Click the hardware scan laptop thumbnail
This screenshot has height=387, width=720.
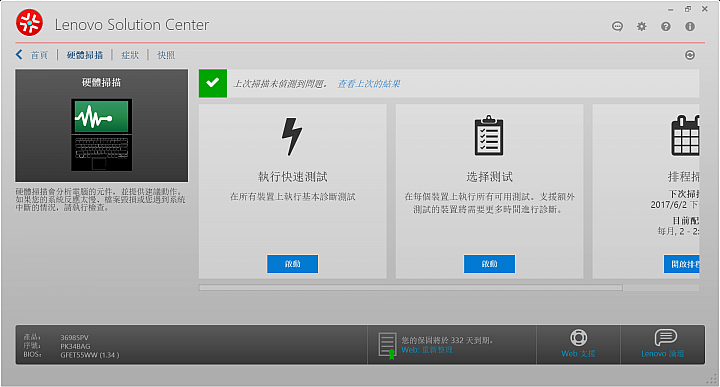101,135
